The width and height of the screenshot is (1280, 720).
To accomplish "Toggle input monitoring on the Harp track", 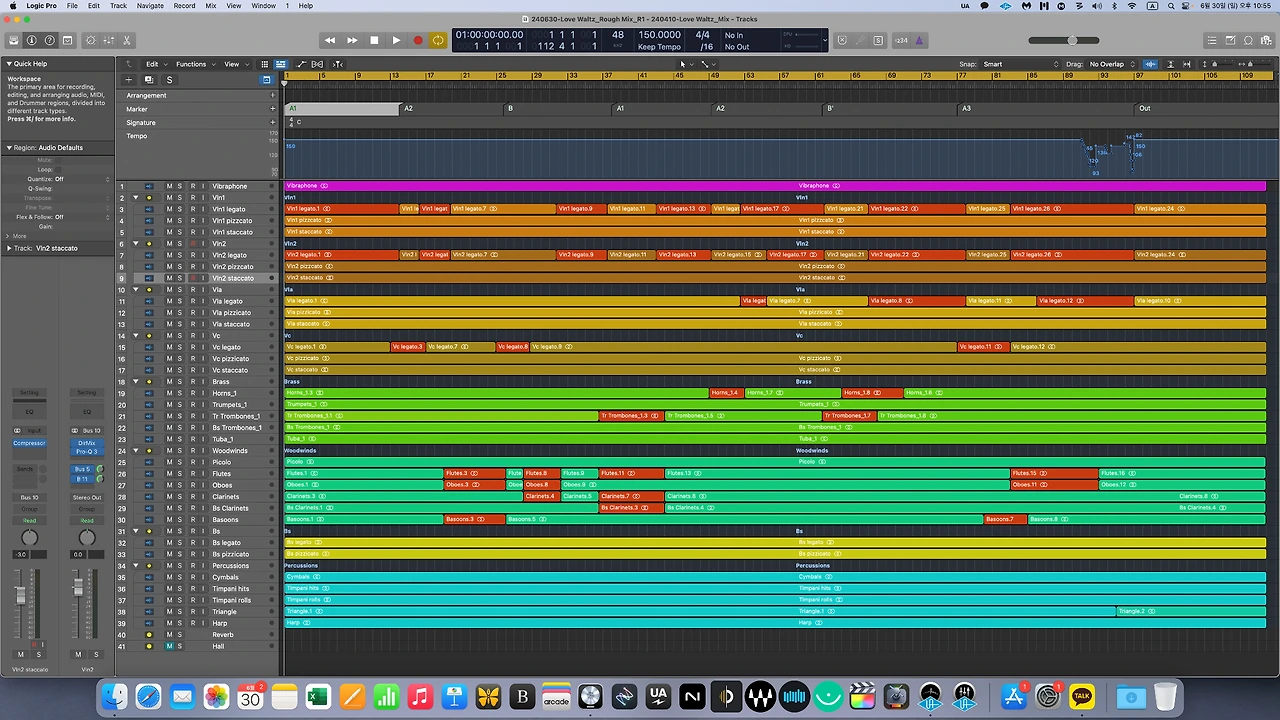I will tap(203, 623).
